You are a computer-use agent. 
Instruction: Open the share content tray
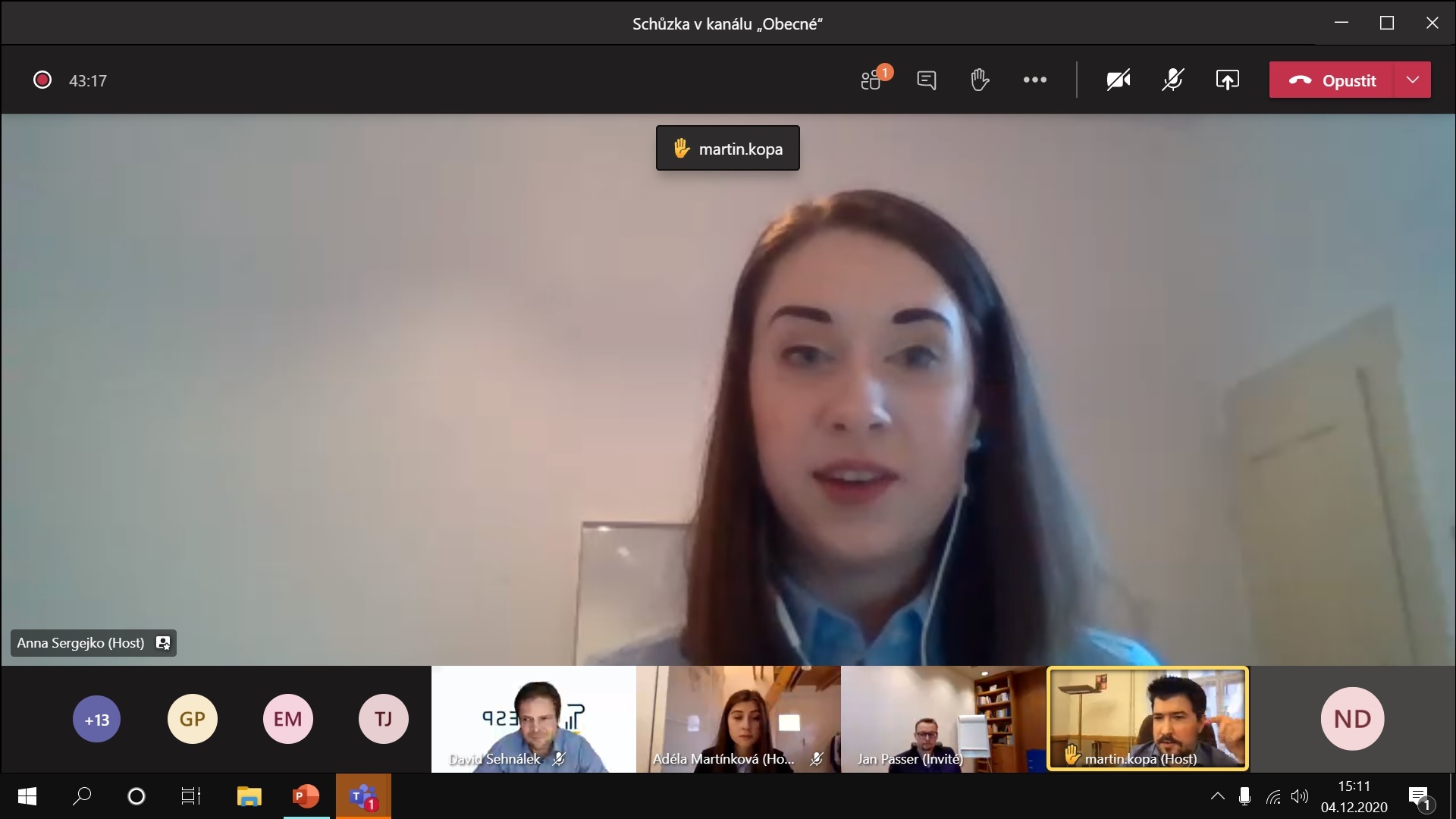pyautogui.click(x=1227, y=80)
